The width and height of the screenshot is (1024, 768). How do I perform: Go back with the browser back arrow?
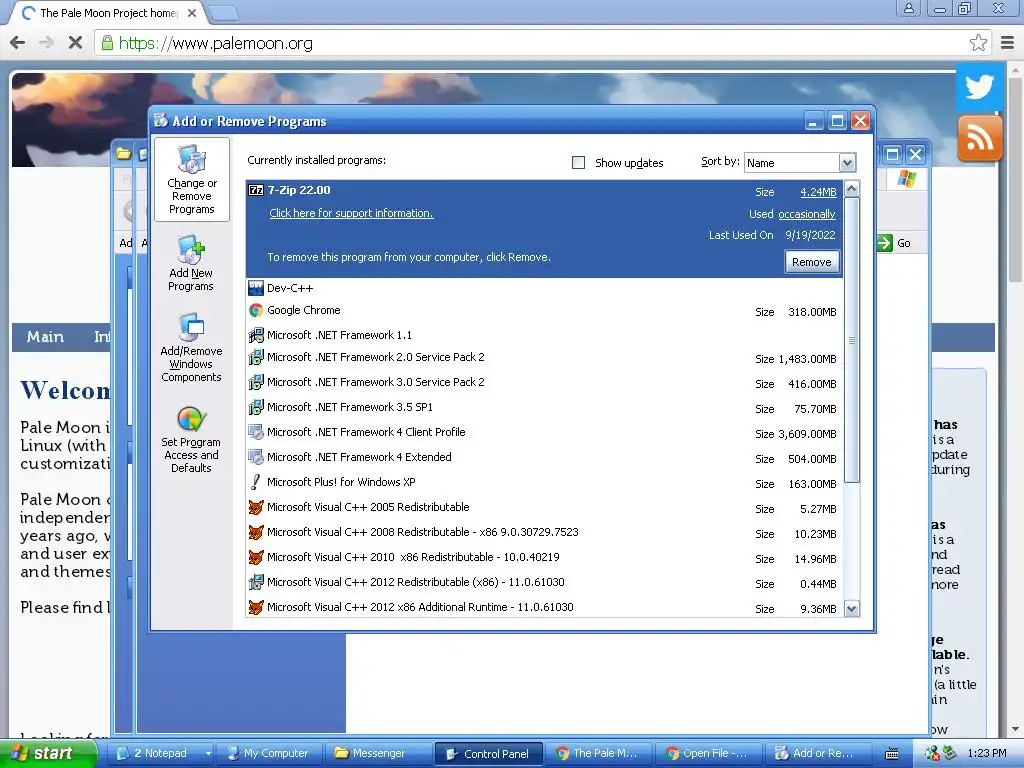(x=18, y=43)
